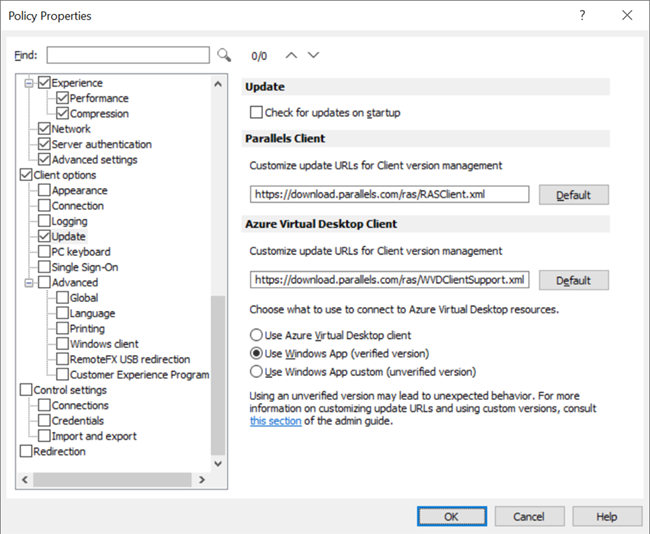Collapse the Advanced node under Client options
650x534 pixels.
coord(28,283)
